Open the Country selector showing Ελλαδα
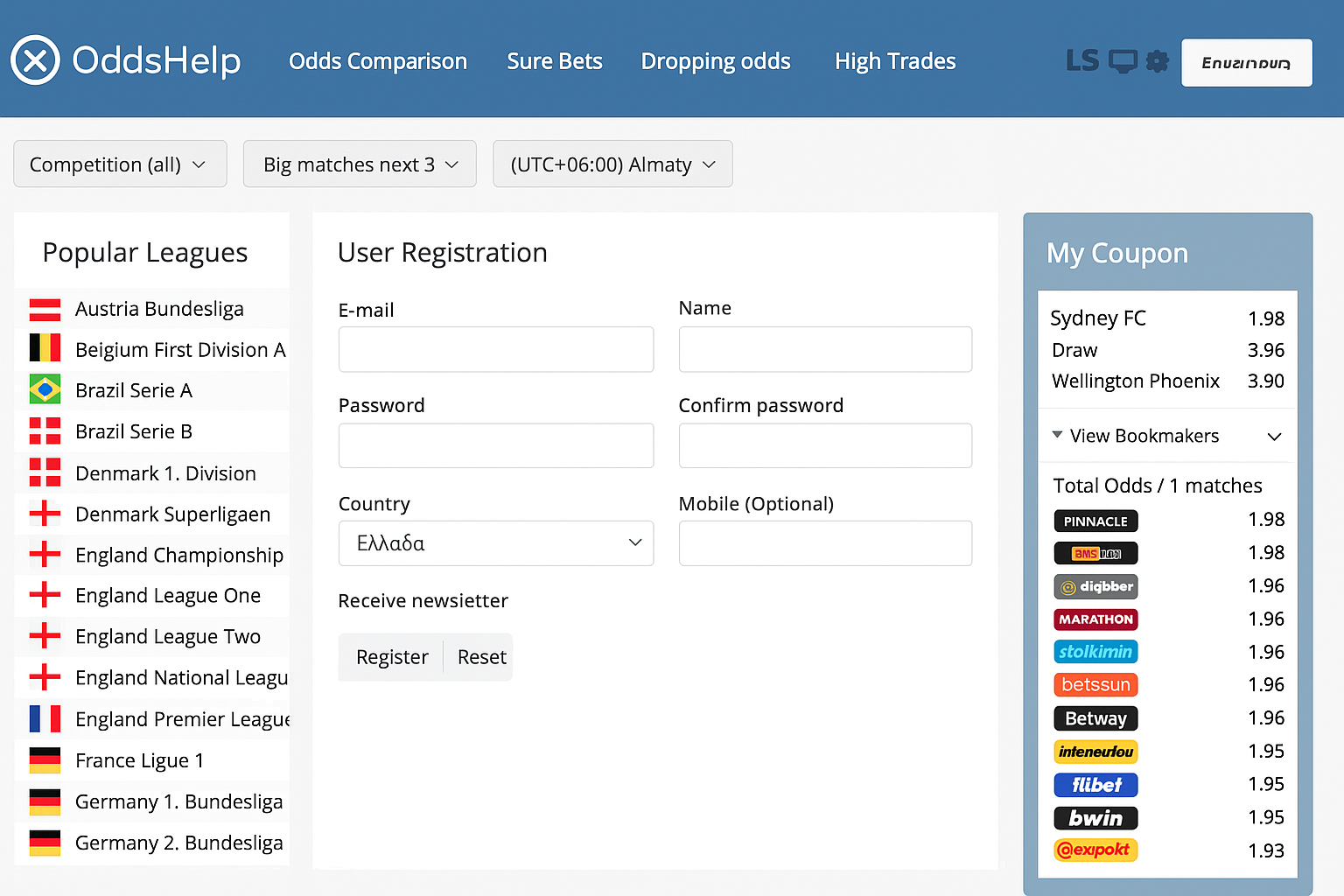This screenshot has width=1344, height=896. coord(495,543)
